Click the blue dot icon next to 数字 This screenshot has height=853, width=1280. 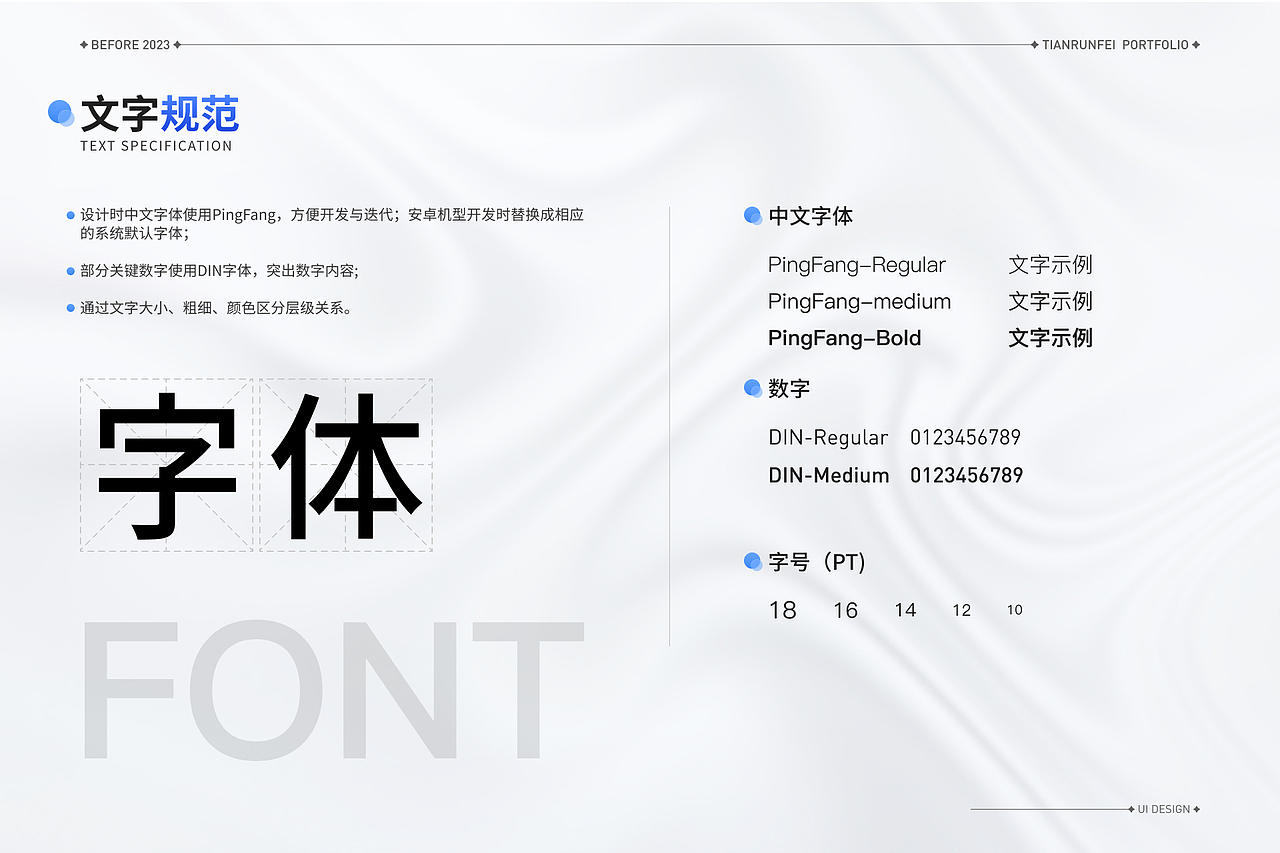click(x=753, y=388)
